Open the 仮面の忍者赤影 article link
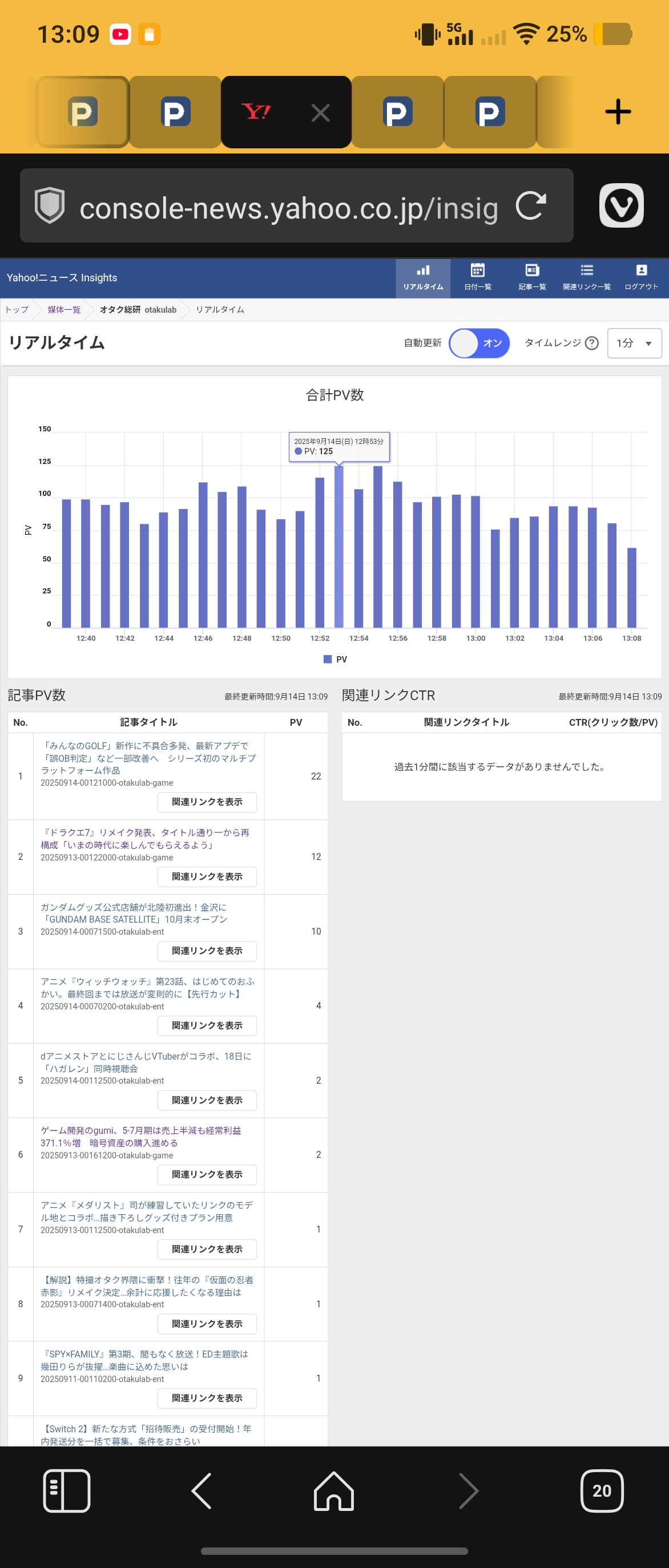 [147, 1286]
